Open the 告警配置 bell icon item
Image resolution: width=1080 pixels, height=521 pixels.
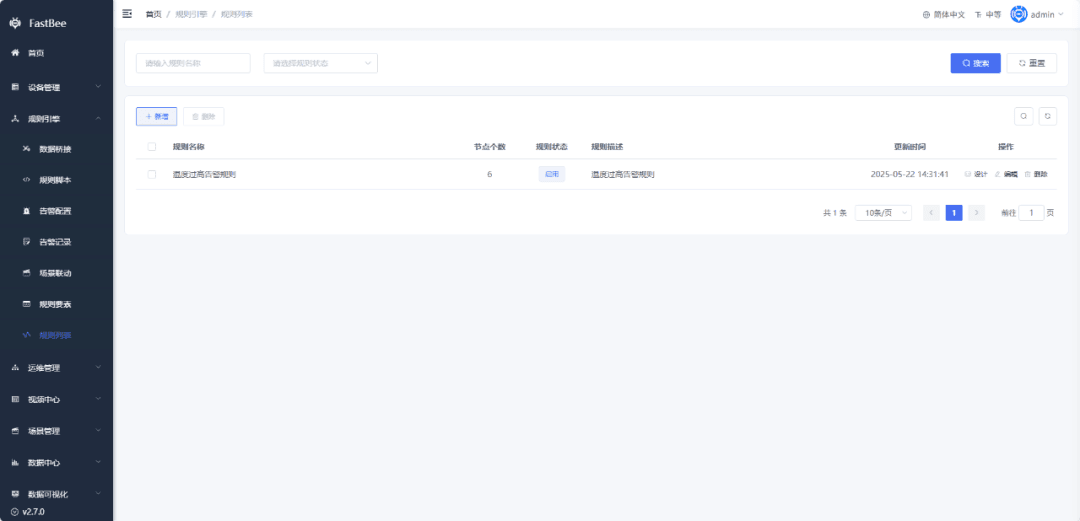click(x=26, y=211)
